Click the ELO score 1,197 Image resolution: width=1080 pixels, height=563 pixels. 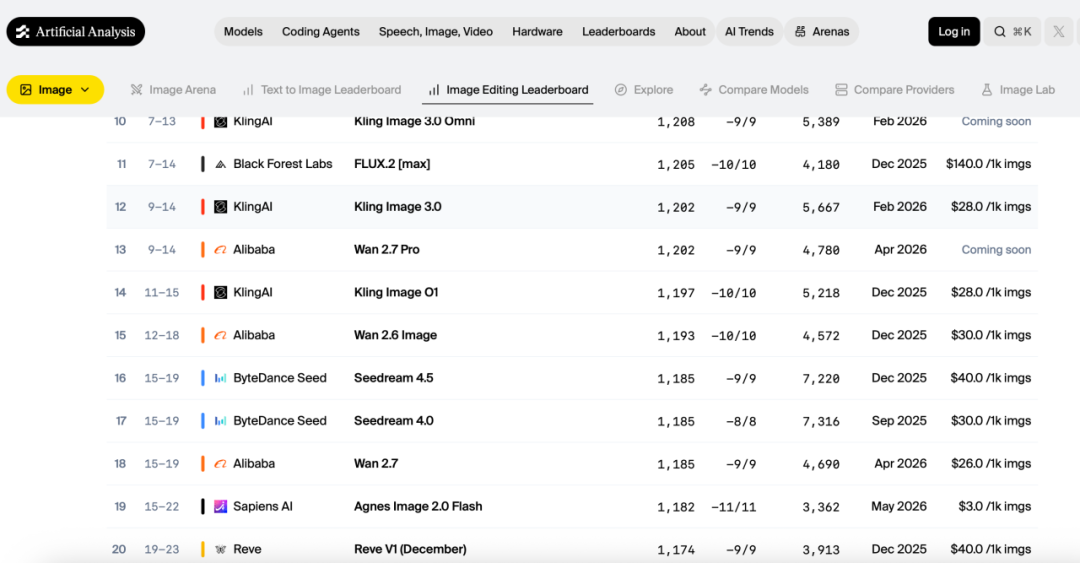676,293
